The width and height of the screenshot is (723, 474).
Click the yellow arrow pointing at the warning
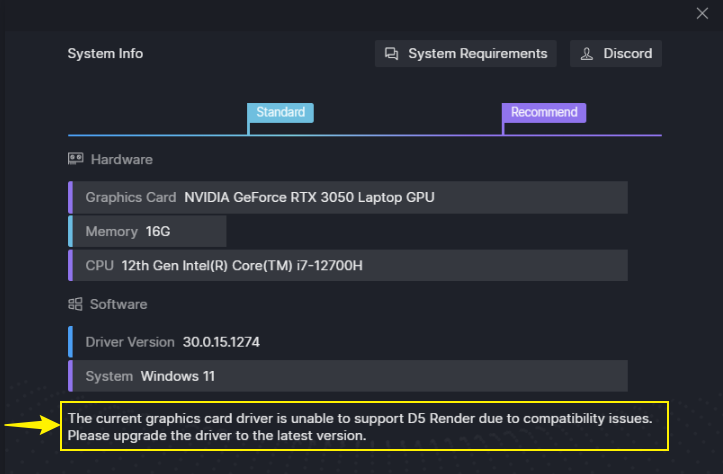click(x=32, y=425)
